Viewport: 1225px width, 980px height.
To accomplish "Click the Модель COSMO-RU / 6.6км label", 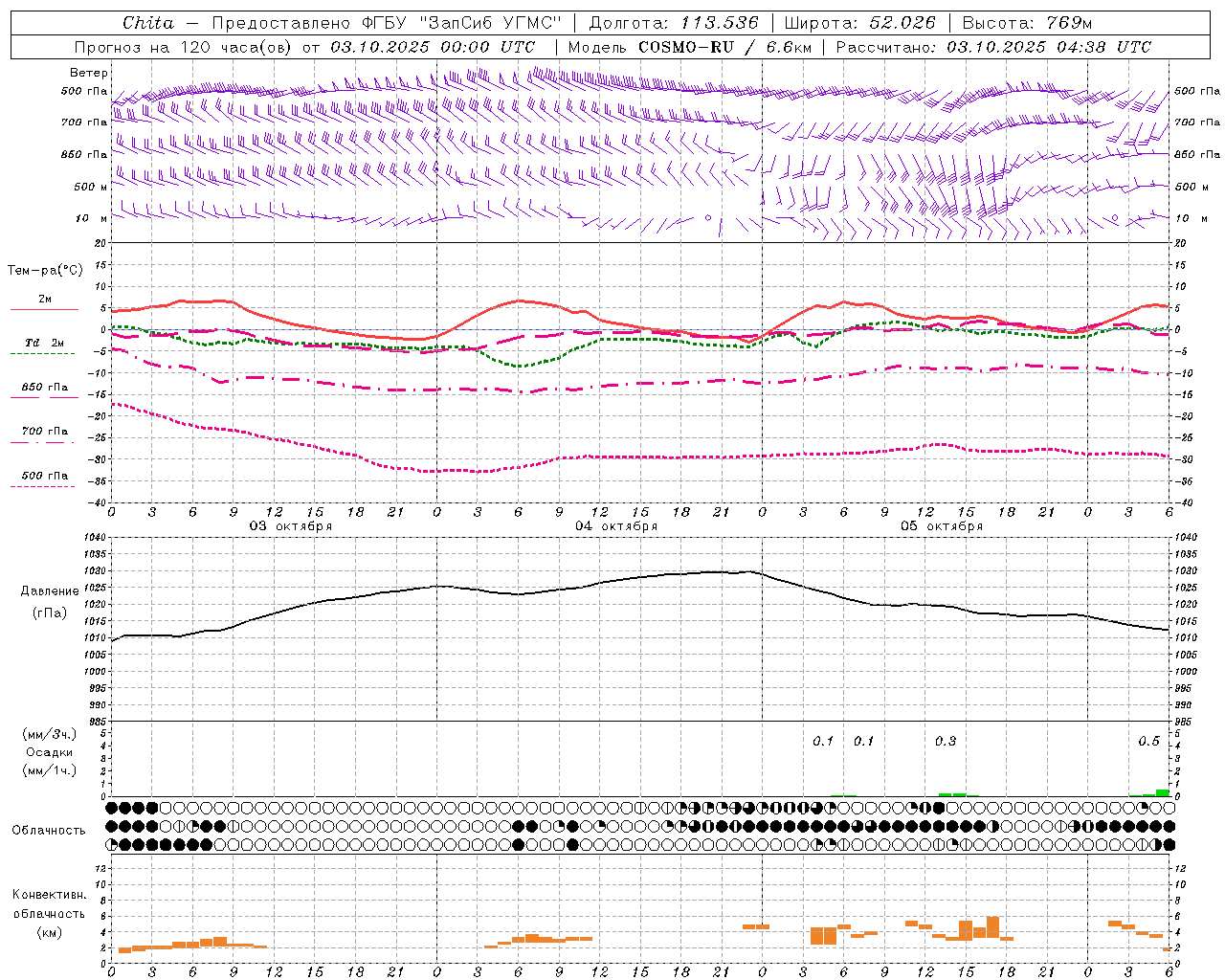I will [690, 47].
